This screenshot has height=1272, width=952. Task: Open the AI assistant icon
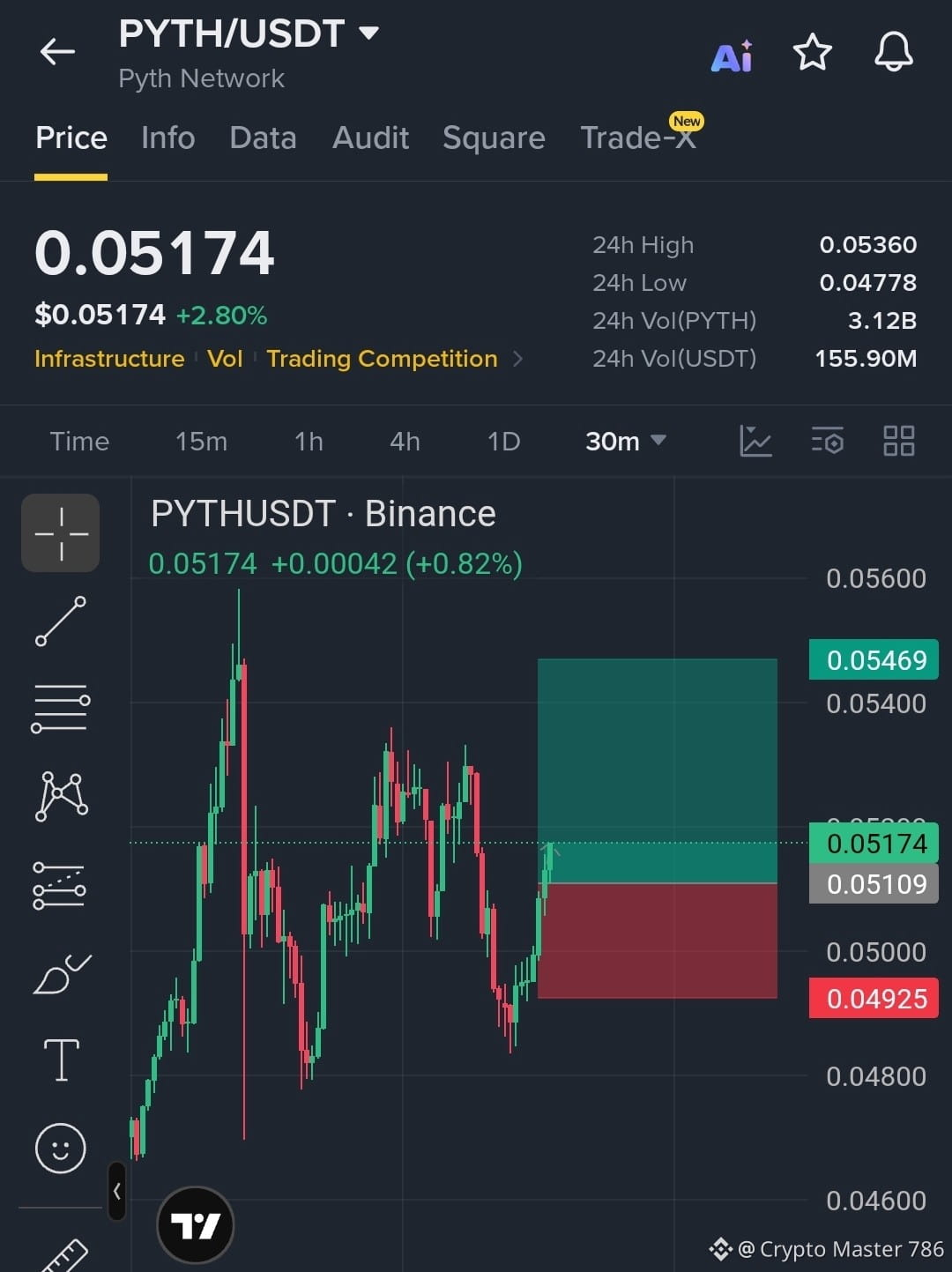[x=732, y=56]
